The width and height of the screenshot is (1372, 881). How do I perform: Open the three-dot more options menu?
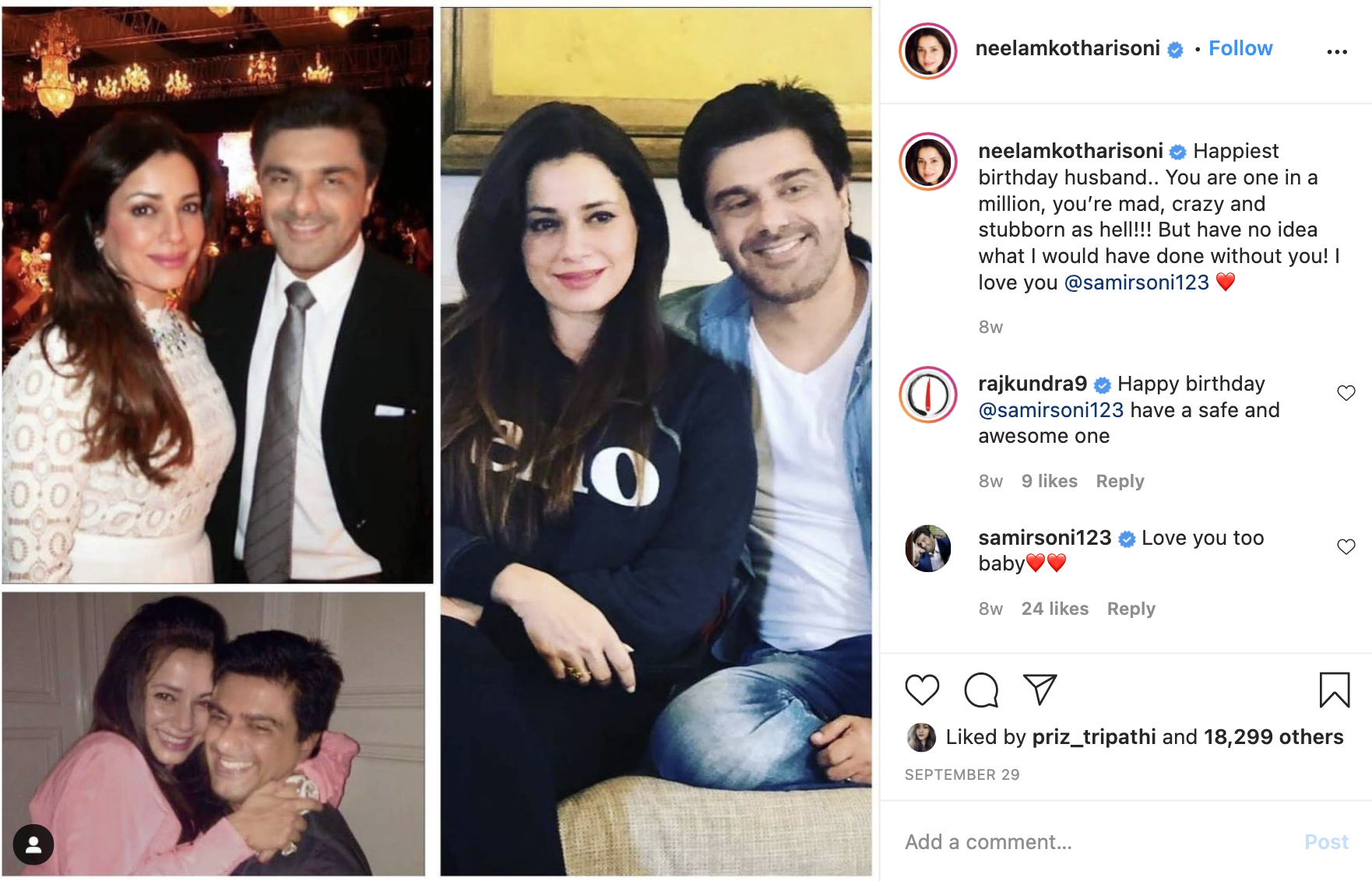[1337, 51]
